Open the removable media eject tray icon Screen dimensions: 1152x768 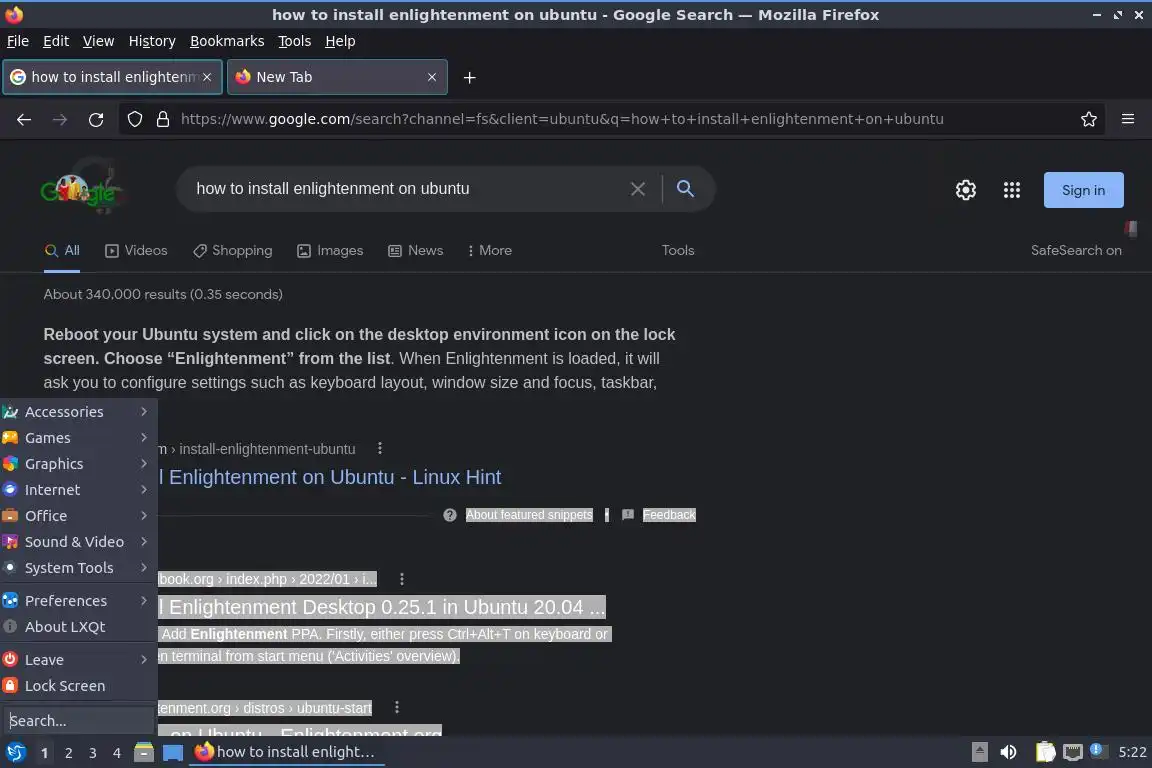pos(980,752)
